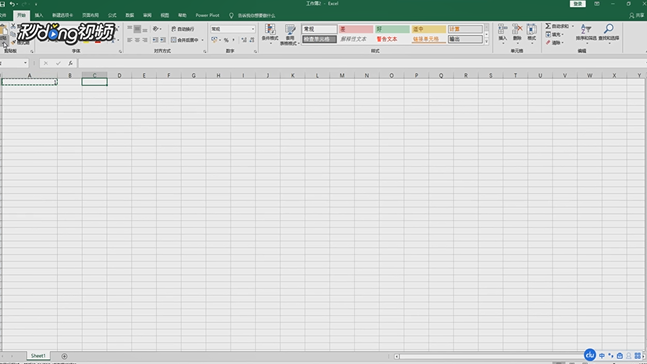Click the cancel X in formula bar
Viewport: 647px width, 364px height.
point(46,63)
